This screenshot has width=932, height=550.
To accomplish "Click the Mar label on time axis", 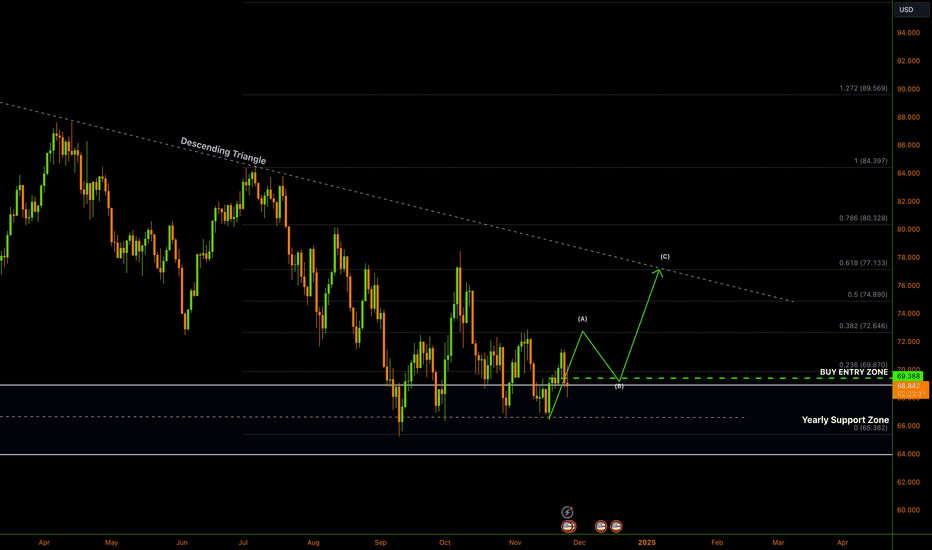I will [778, 543].
